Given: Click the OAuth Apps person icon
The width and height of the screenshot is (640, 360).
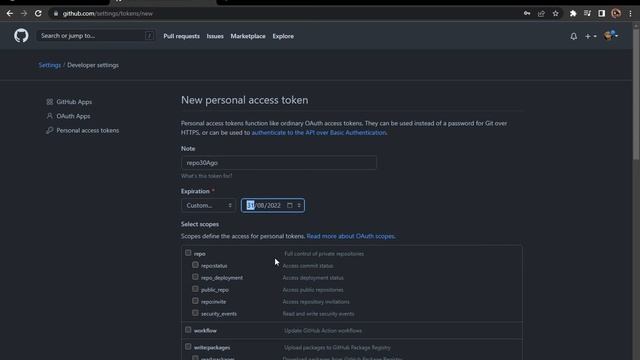Looking at the screenshot, I should 49,116.
